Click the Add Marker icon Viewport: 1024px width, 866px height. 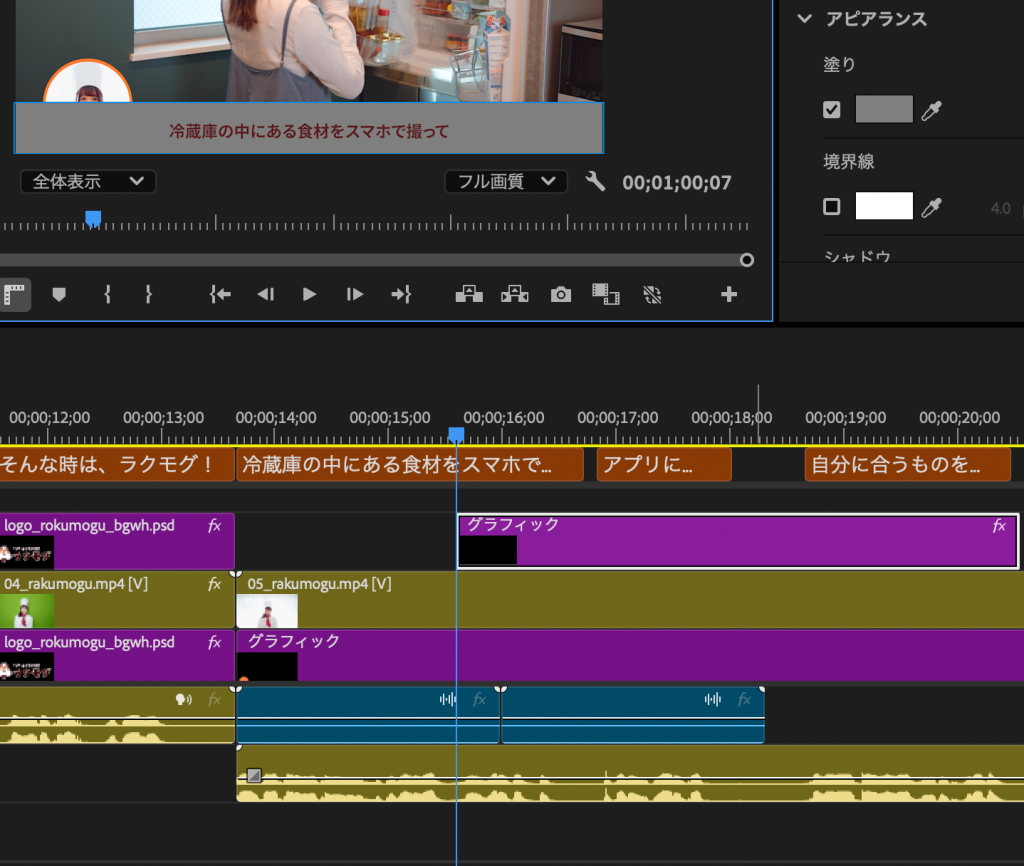(x=59, y=294)
